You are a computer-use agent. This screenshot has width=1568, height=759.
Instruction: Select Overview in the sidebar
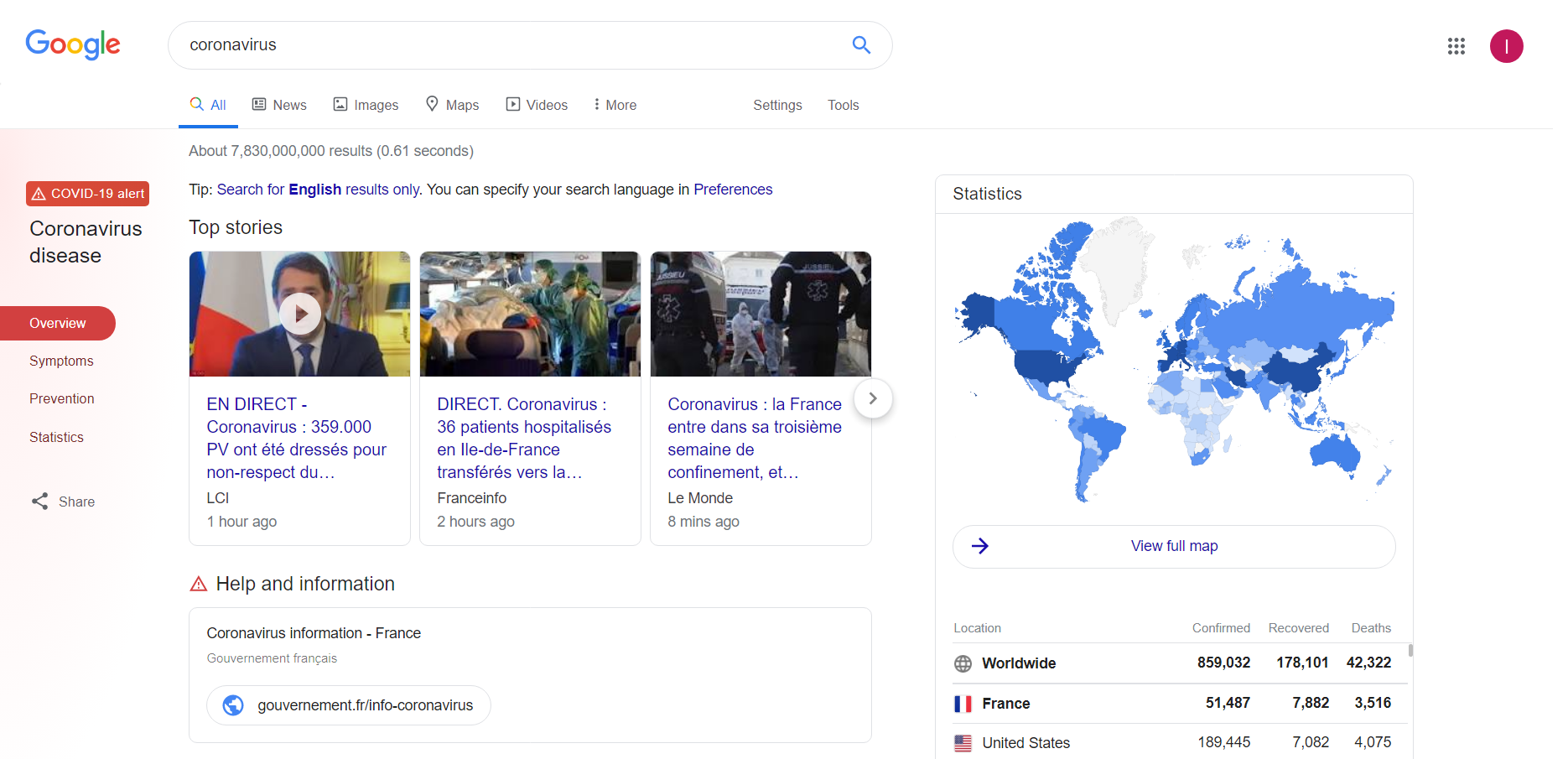pos(58,323)
